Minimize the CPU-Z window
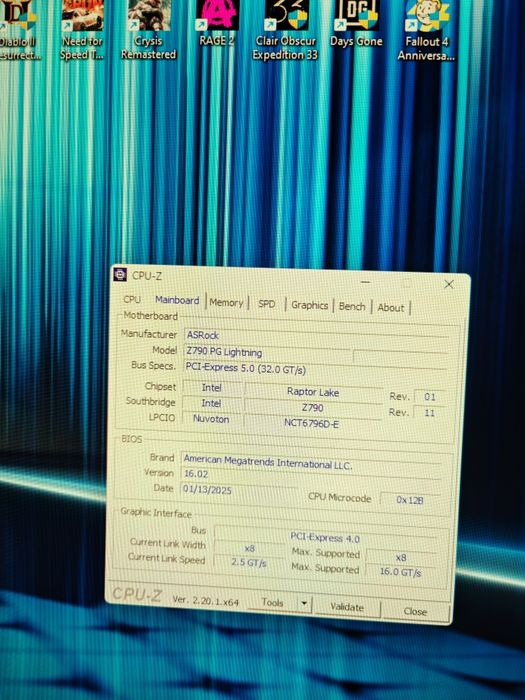Screen dimensions: 525x700 (x=366, y=282)
